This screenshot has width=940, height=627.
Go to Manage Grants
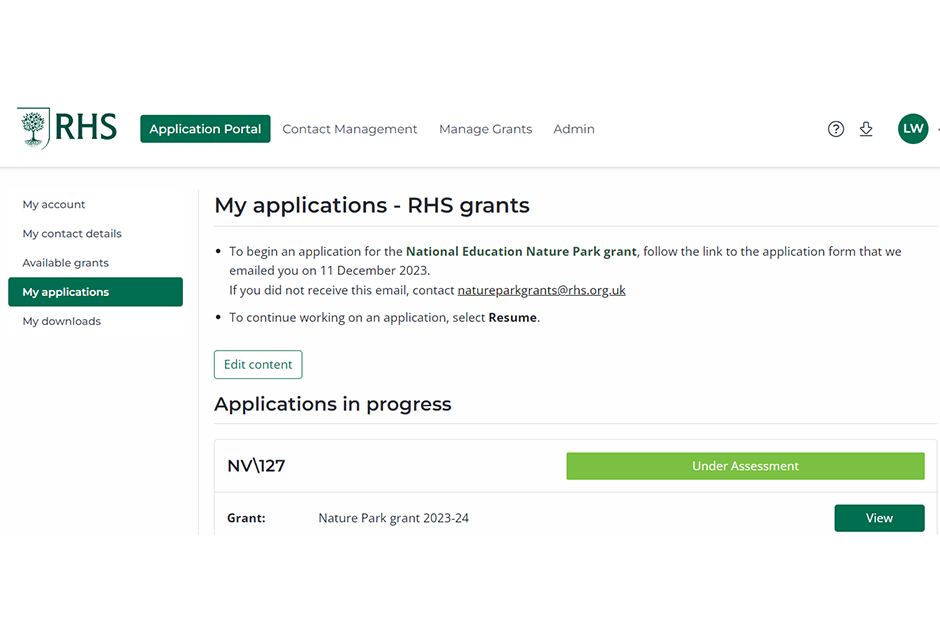click(x=485, y=129)
